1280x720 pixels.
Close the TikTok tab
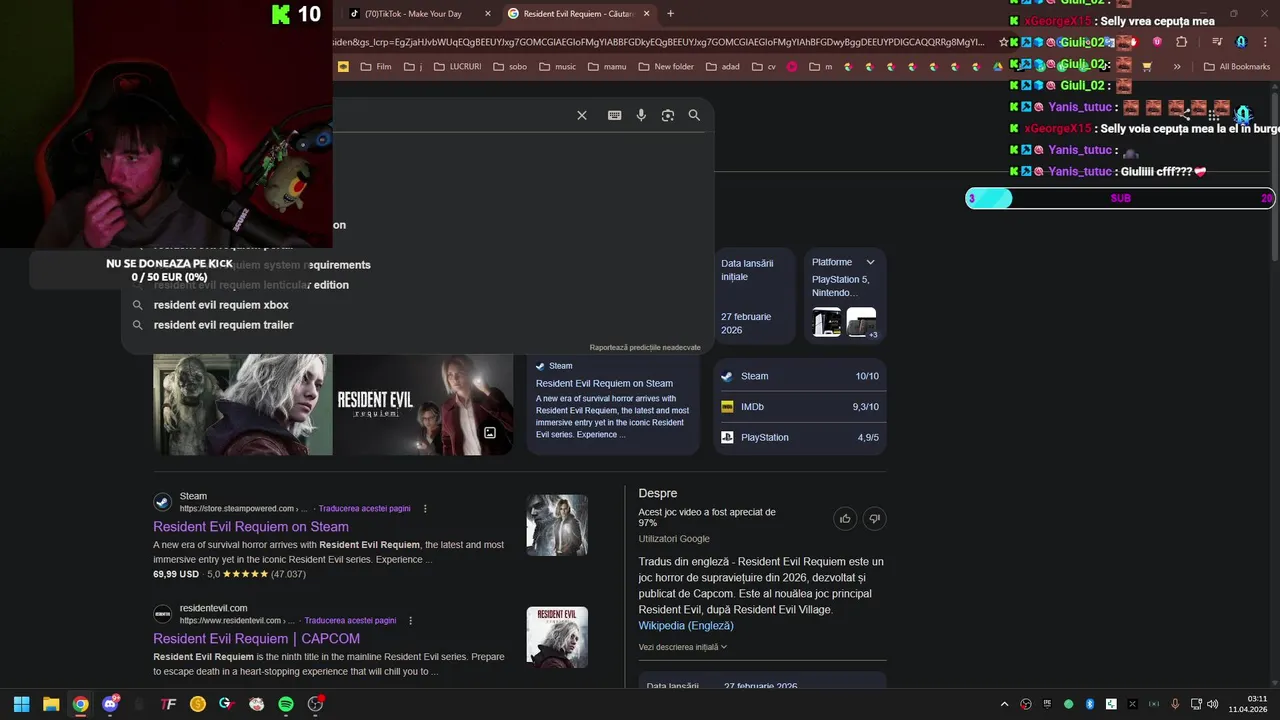coord(487,14)
